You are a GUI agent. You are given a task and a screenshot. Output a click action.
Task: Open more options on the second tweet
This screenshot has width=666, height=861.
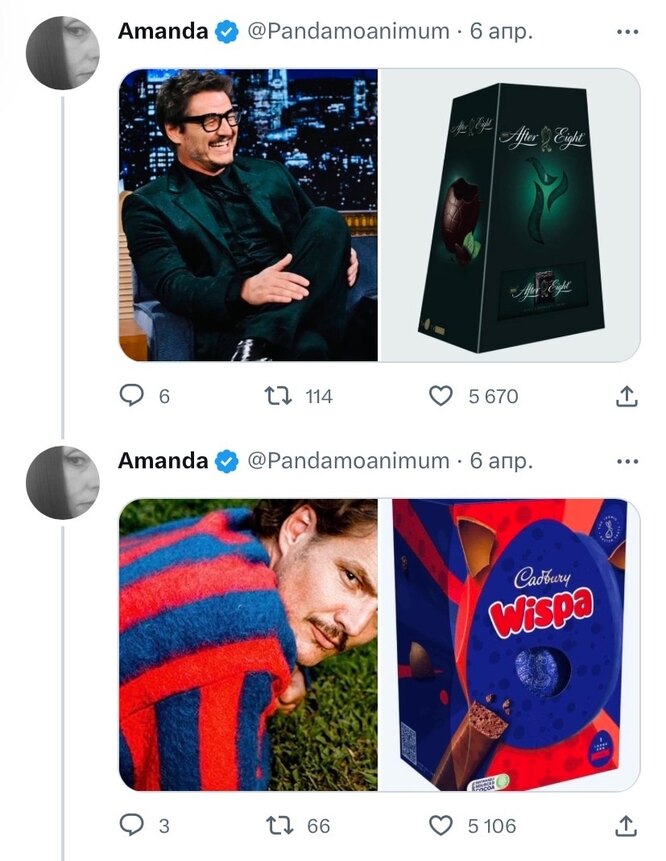tap(627, 461)
